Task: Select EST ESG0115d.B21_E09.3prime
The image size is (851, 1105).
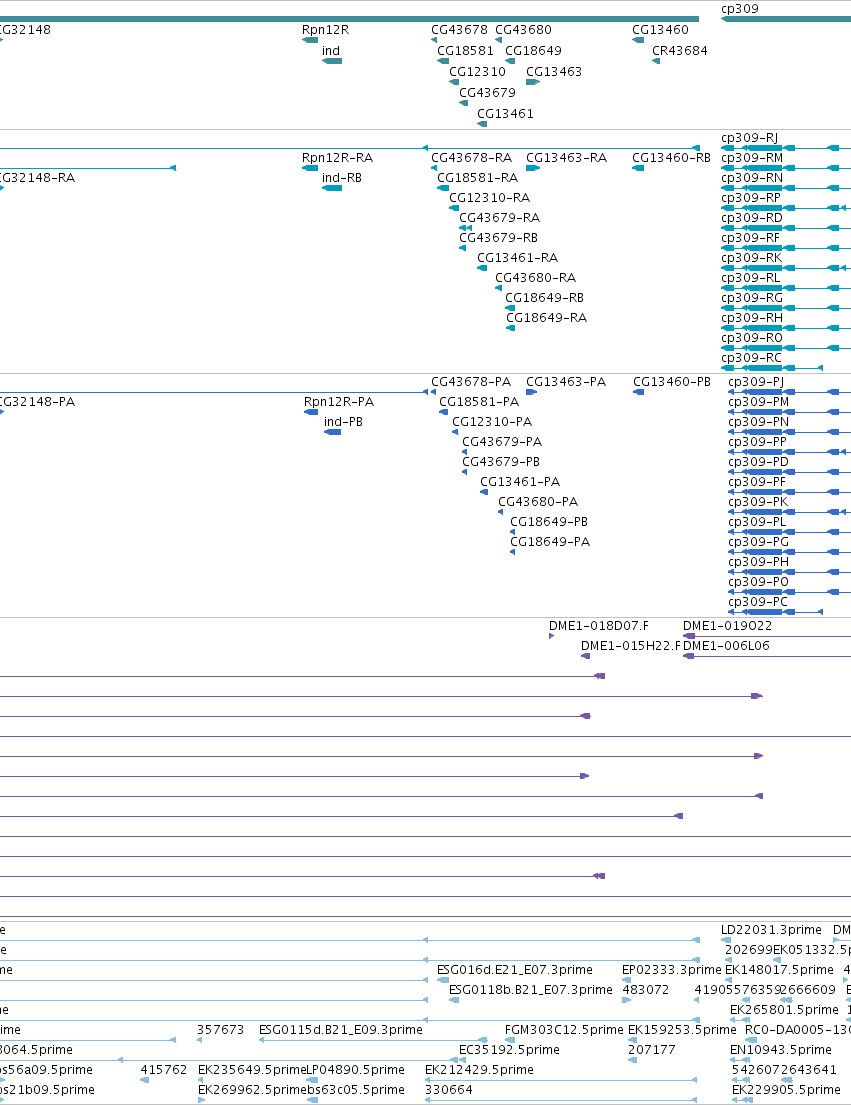Action: pos(341,1030)
